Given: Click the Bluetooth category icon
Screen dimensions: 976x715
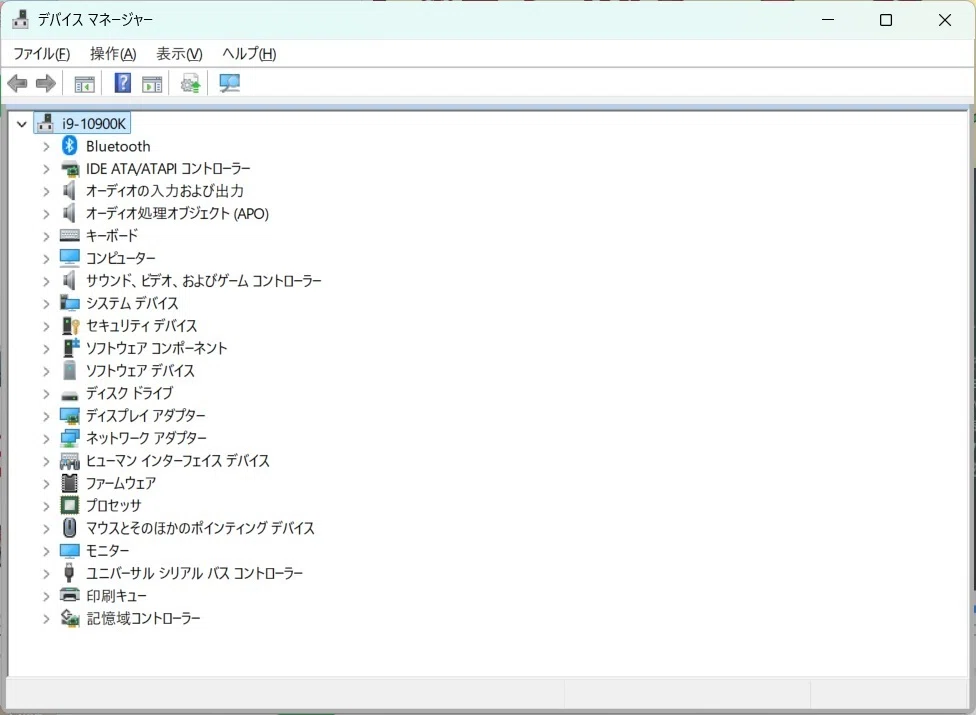Looking at the screenshot, I should [70, 146].
